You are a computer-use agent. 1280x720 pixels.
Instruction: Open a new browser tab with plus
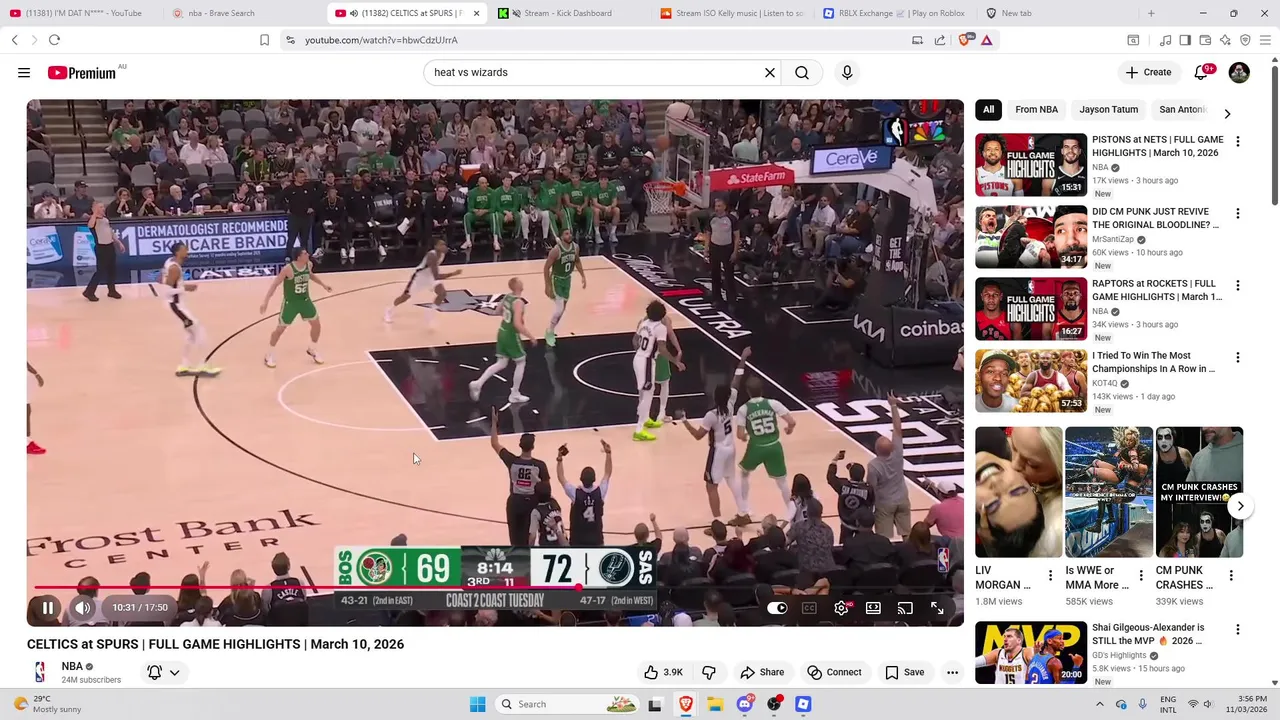pyautogui.click(x=1151, y=13)
